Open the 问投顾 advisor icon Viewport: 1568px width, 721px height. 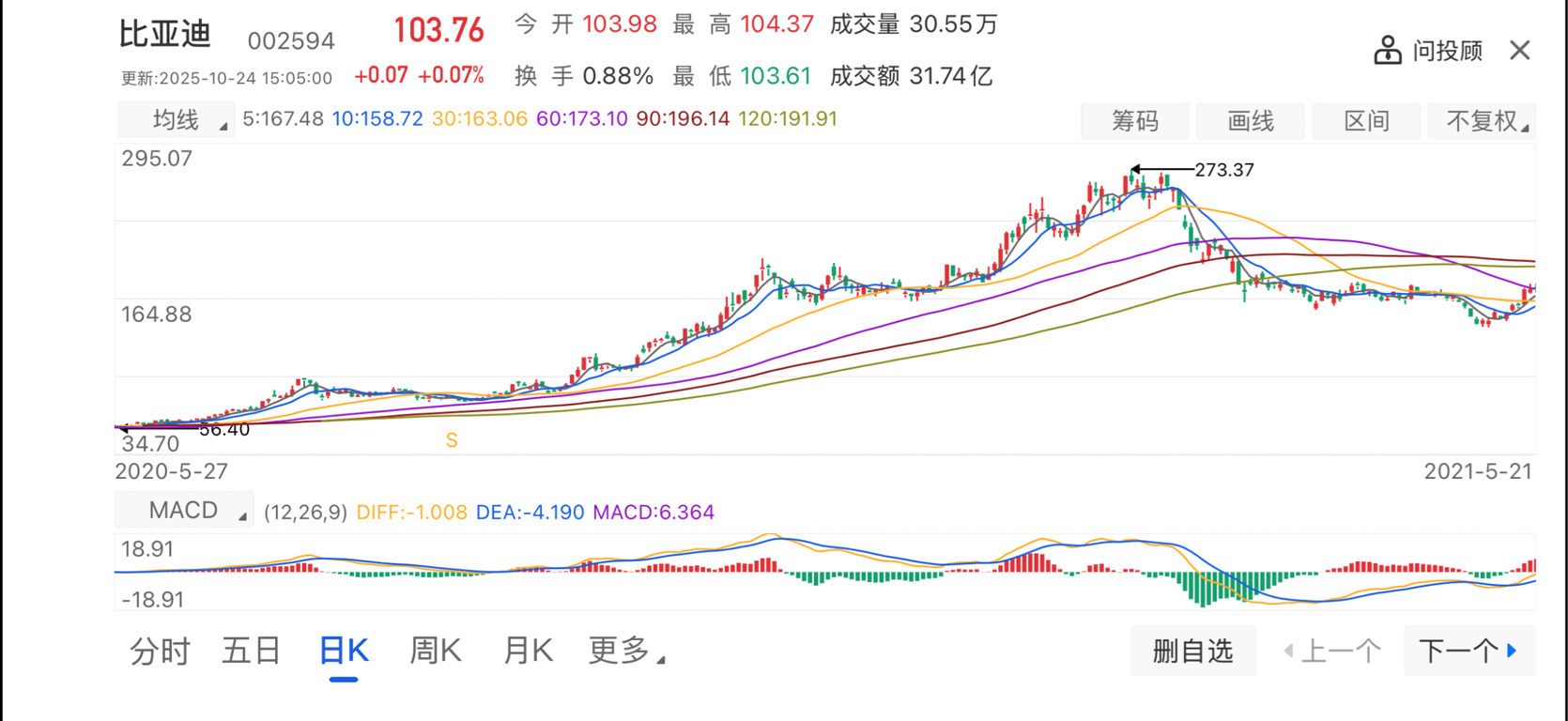1388,51
